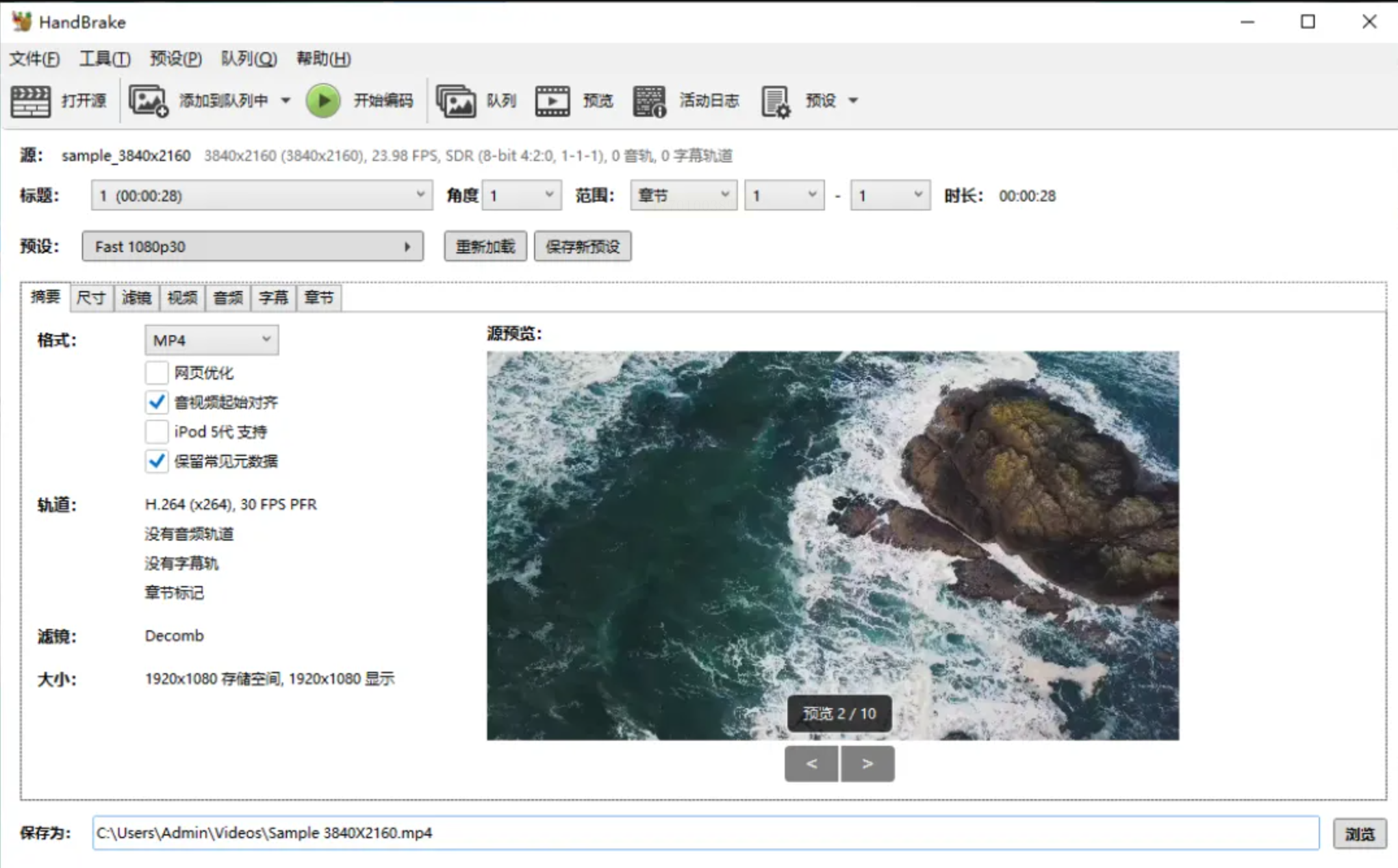Click the HandBrake app logo icon
Viewport: 1398px width, 868px height.
pyautogui.click(x=21, y=21)
